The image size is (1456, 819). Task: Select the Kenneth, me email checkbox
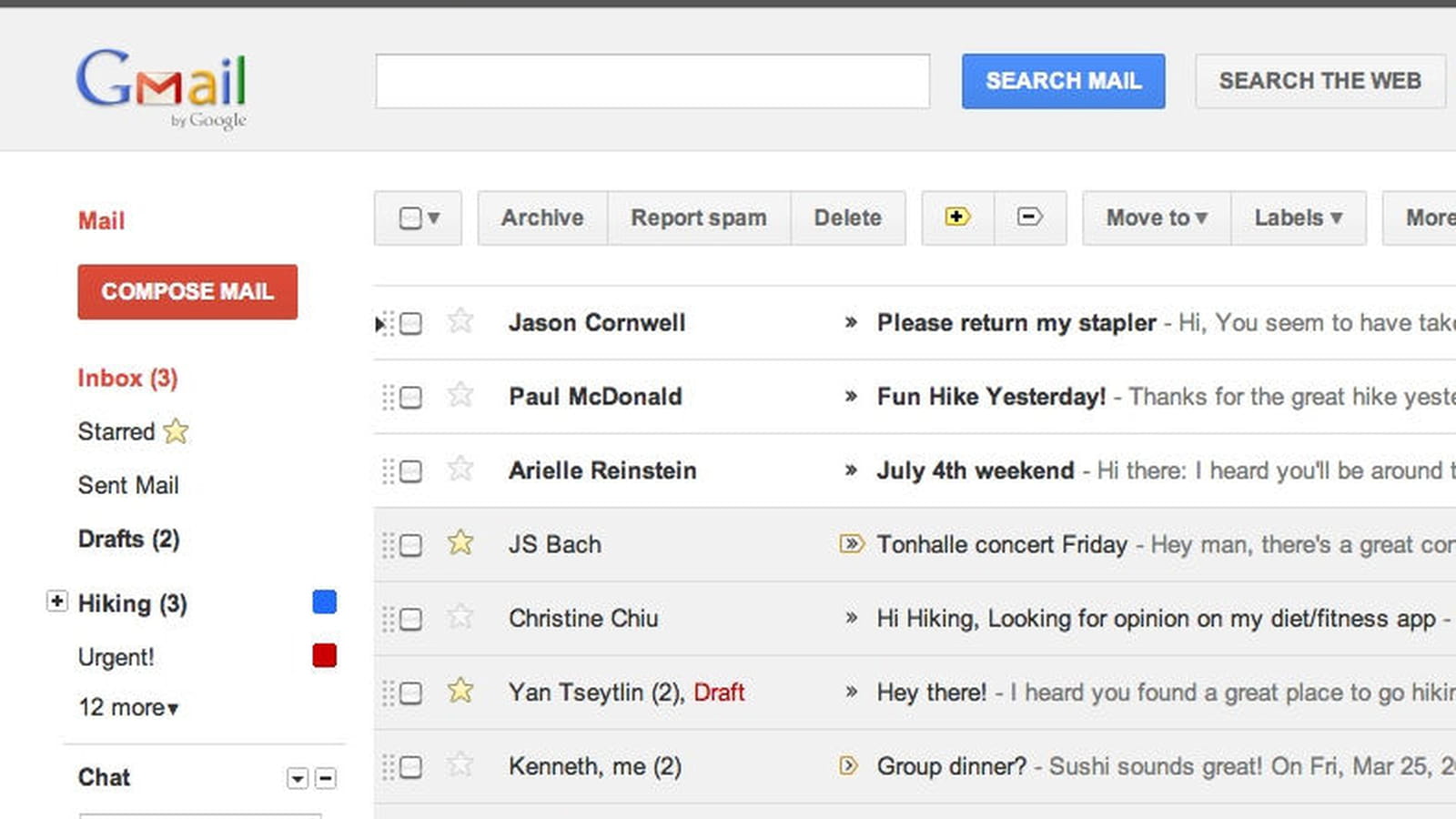(x=410, y=766)
